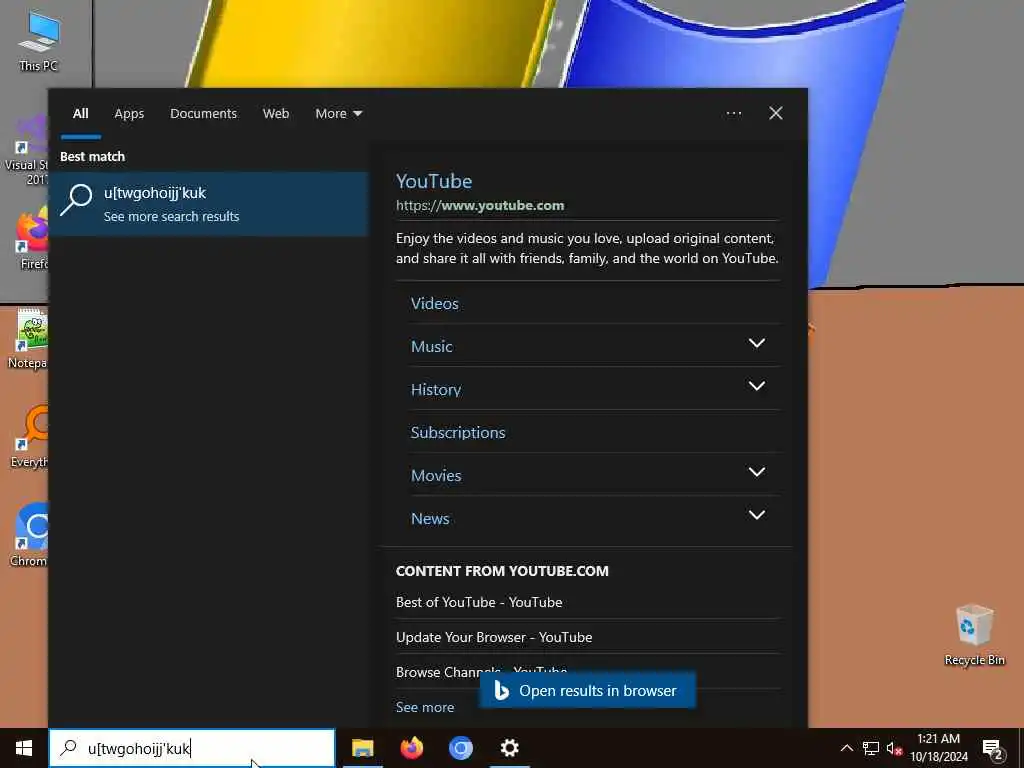Click the Best match search magnifier result
Viewport: 1024px width, 768px height.
pyautogui.click(x=208, y=204)
